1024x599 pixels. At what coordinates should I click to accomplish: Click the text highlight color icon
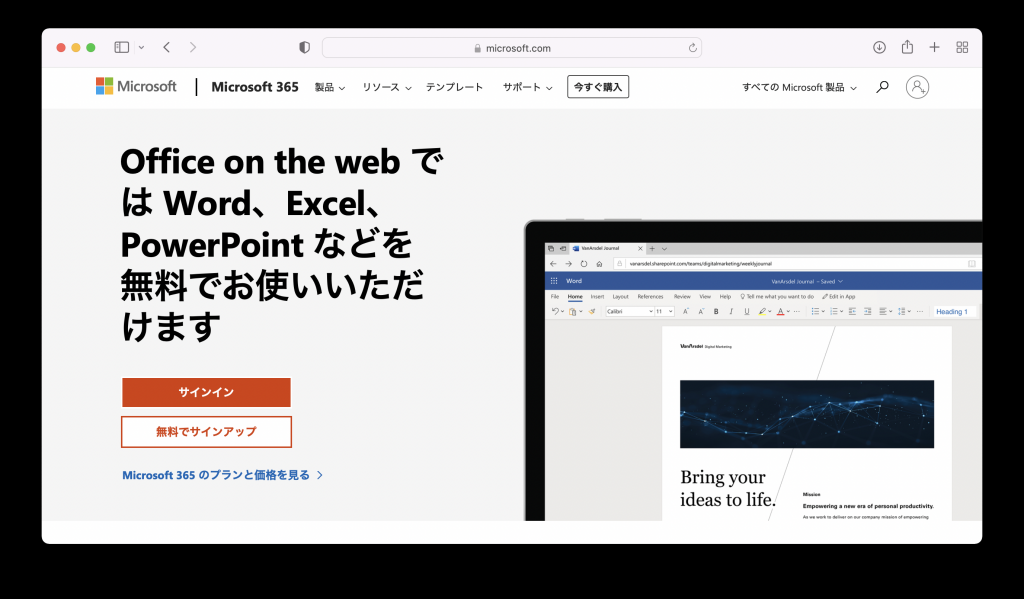coord(761,311)
